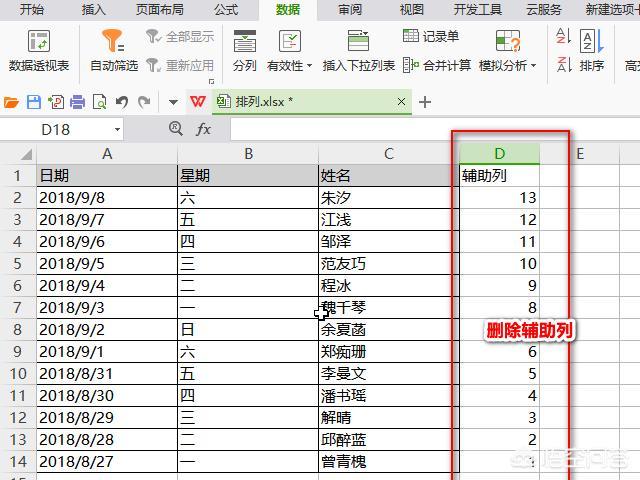Open 分列 text to columns tool

click(244, 51)
